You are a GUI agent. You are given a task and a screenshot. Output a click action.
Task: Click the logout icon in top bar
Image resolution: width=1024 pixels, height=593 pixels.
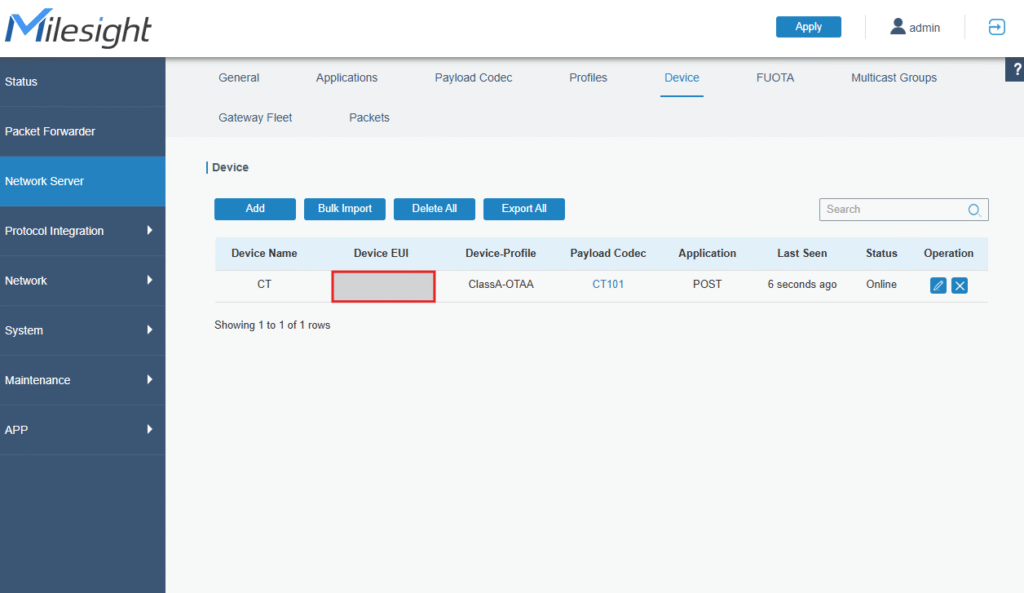point(996,28)
